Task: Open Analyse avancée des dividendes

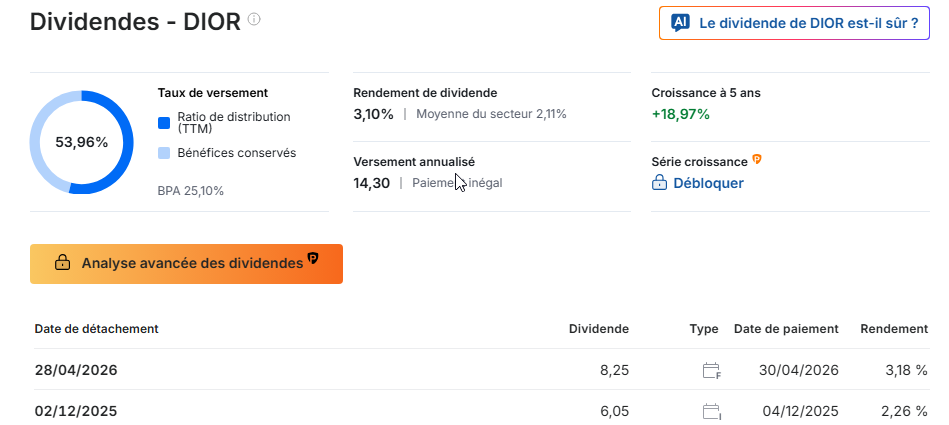Action: [x=186, y=264]
